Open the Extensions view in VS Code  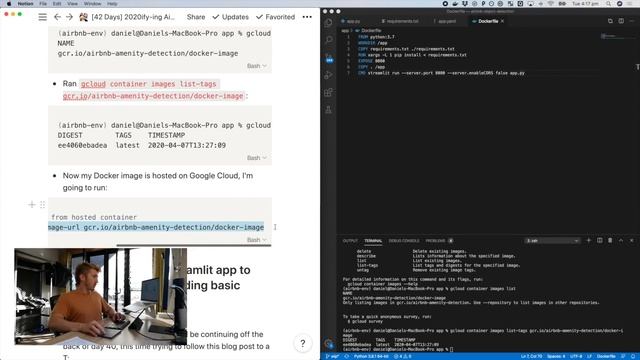click(329, 92)
